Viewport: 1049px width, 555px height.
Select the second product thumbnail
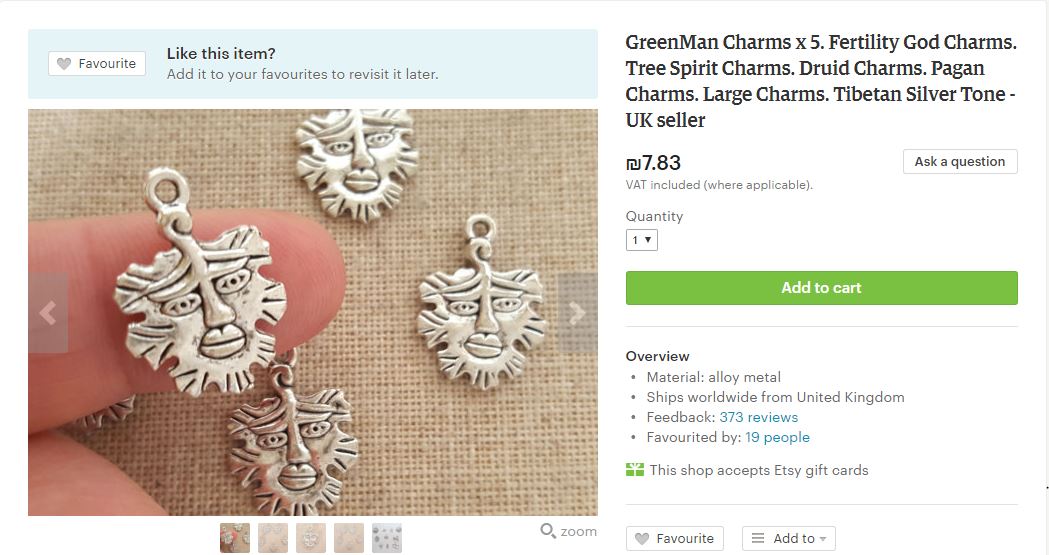click(273, 538)
